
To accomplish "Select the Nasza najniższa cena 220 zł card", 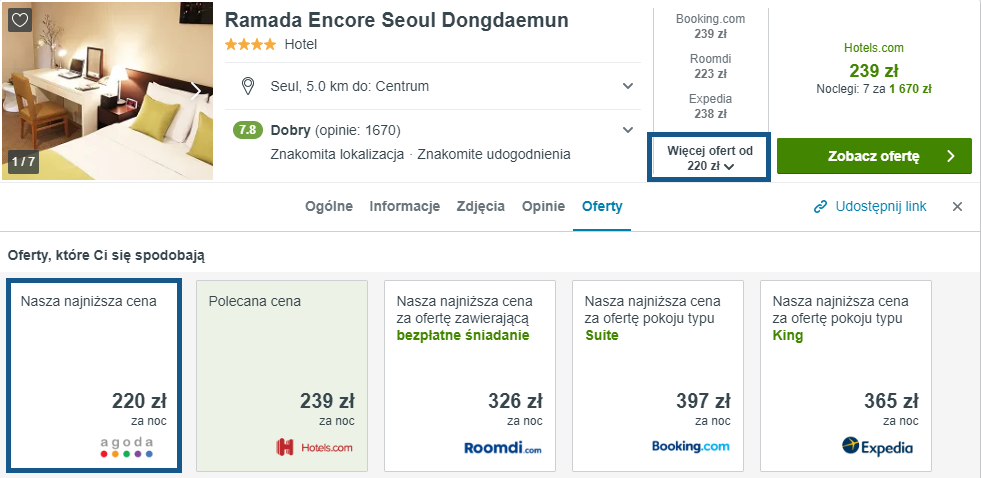I will pos(94,375).
